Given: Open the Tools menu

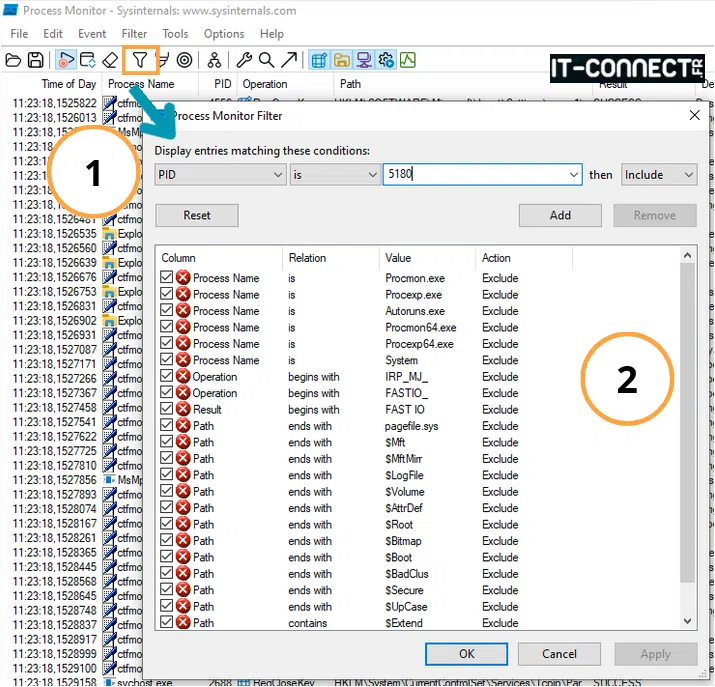Looking at the screenshot, I should [175, 34].
